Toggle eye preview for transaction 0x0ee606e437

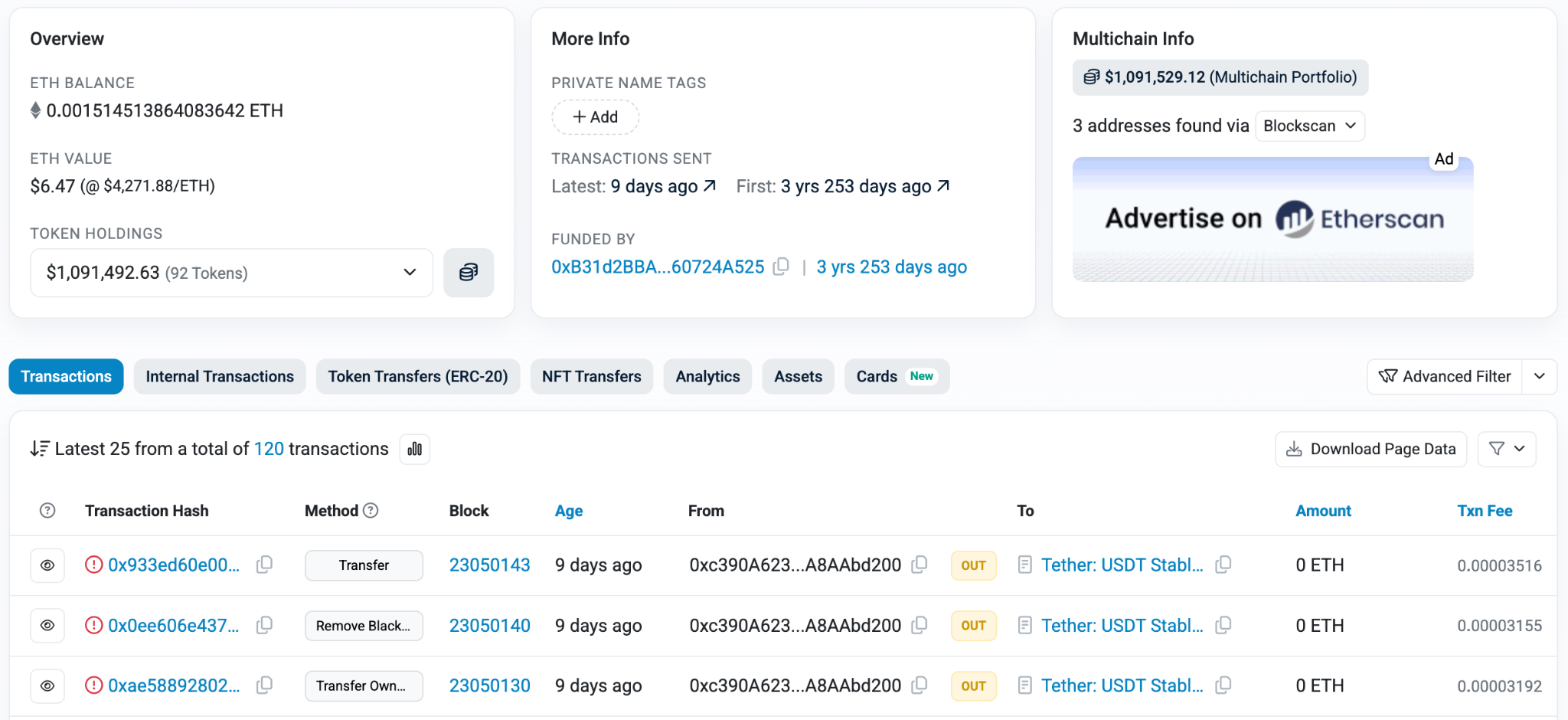[47, 626]
